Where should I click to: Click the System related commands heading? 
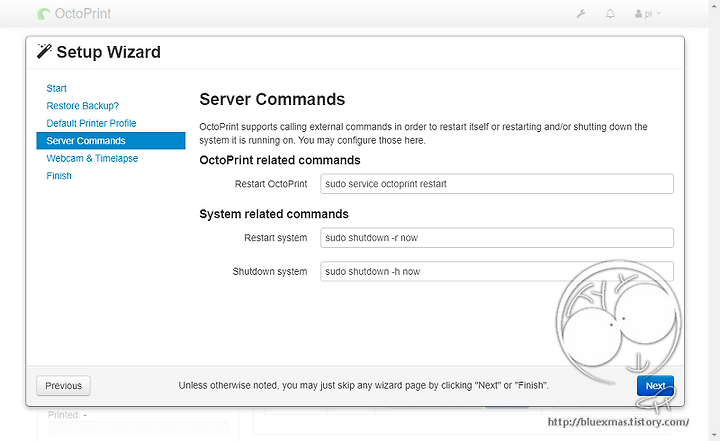pos(274,214)
